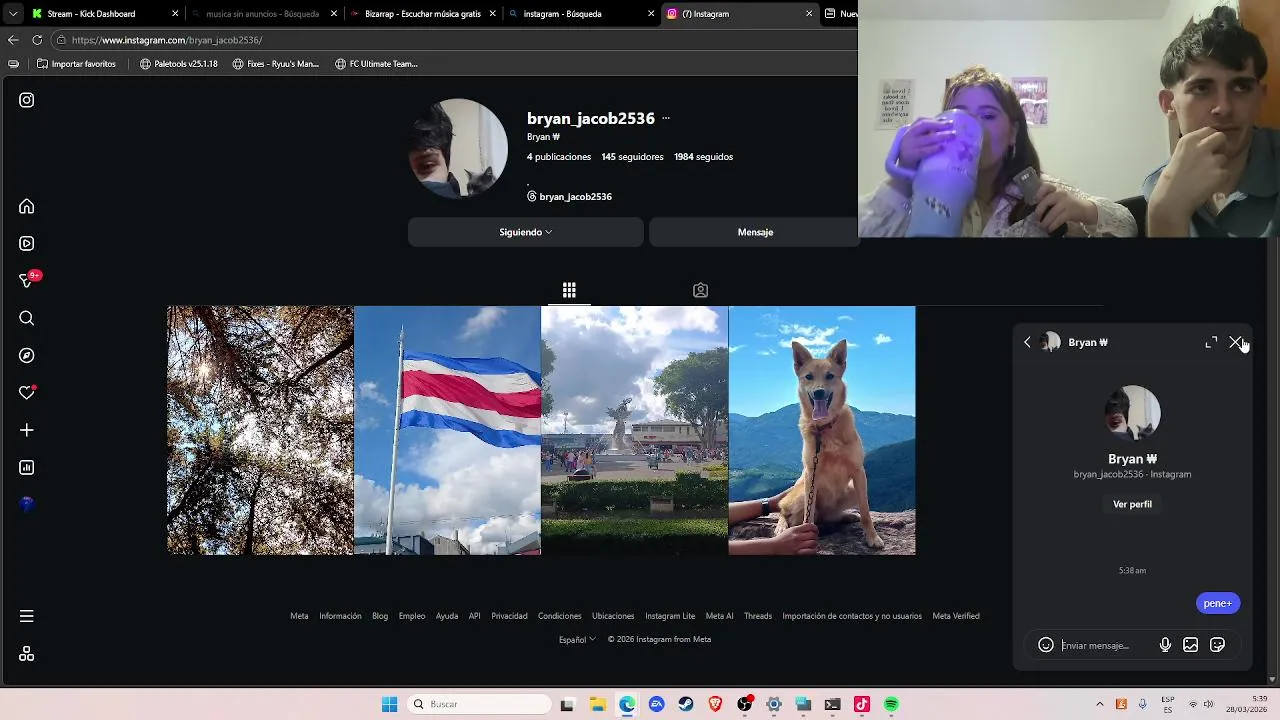Viewport: 1280px width, 720px height.
Task: Click the address bar URL
Action: [x=167, y=40]
